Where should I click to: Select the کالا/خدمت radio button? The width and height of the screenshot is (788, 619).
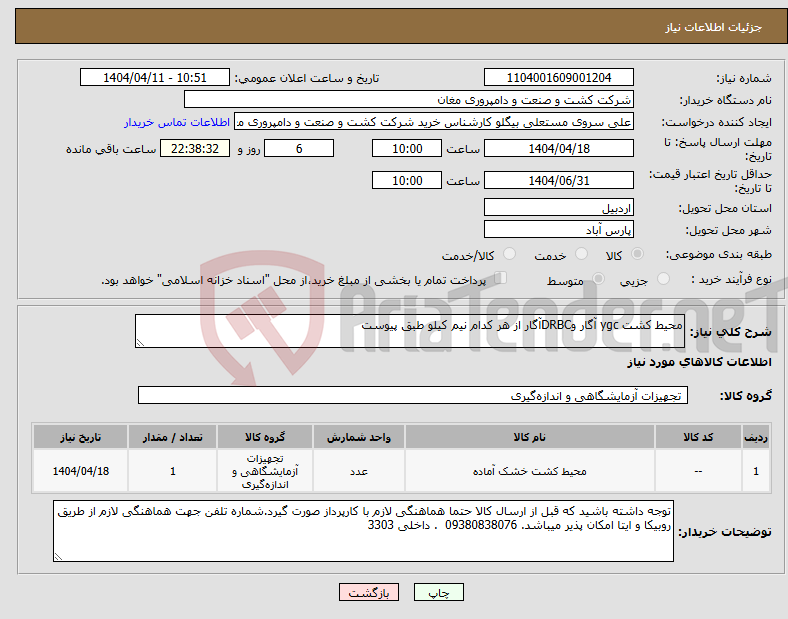pyautogui.click(x=509, y=254)
